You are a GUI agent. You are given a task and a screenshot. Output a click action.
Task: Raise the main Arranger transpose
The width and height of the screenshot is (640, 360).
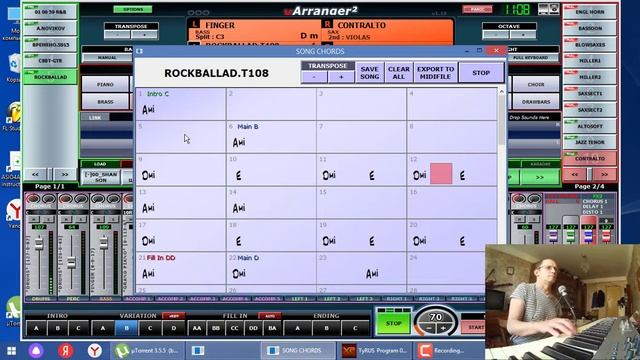pos(144,35)
